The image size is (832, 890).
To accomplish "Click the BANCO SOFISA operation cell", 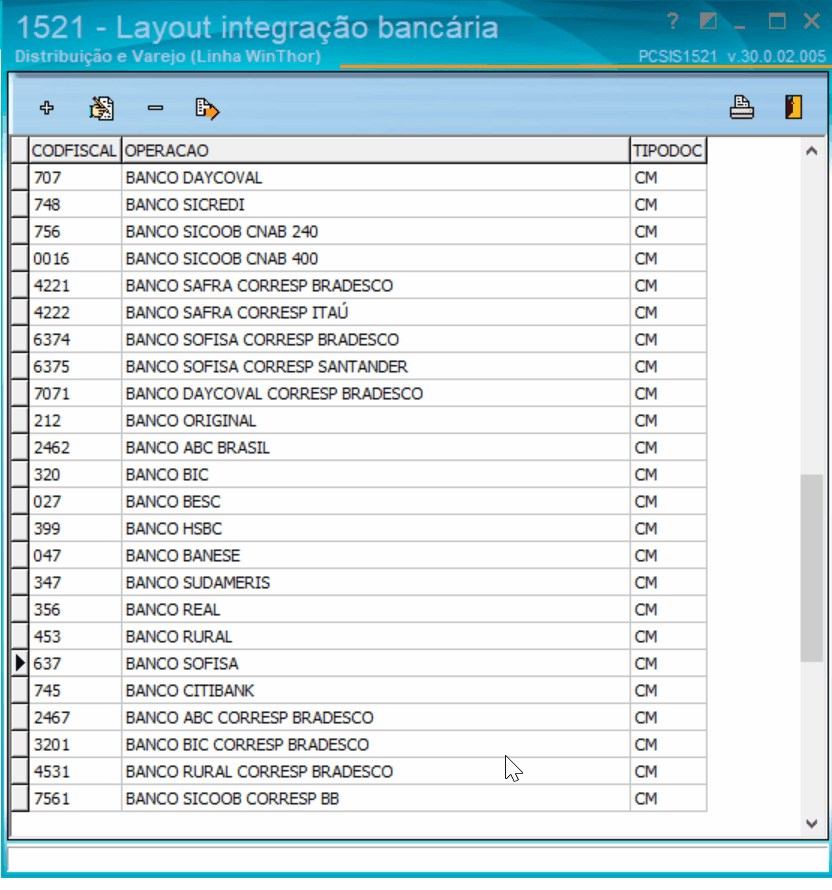I will (x=376, y=664).
